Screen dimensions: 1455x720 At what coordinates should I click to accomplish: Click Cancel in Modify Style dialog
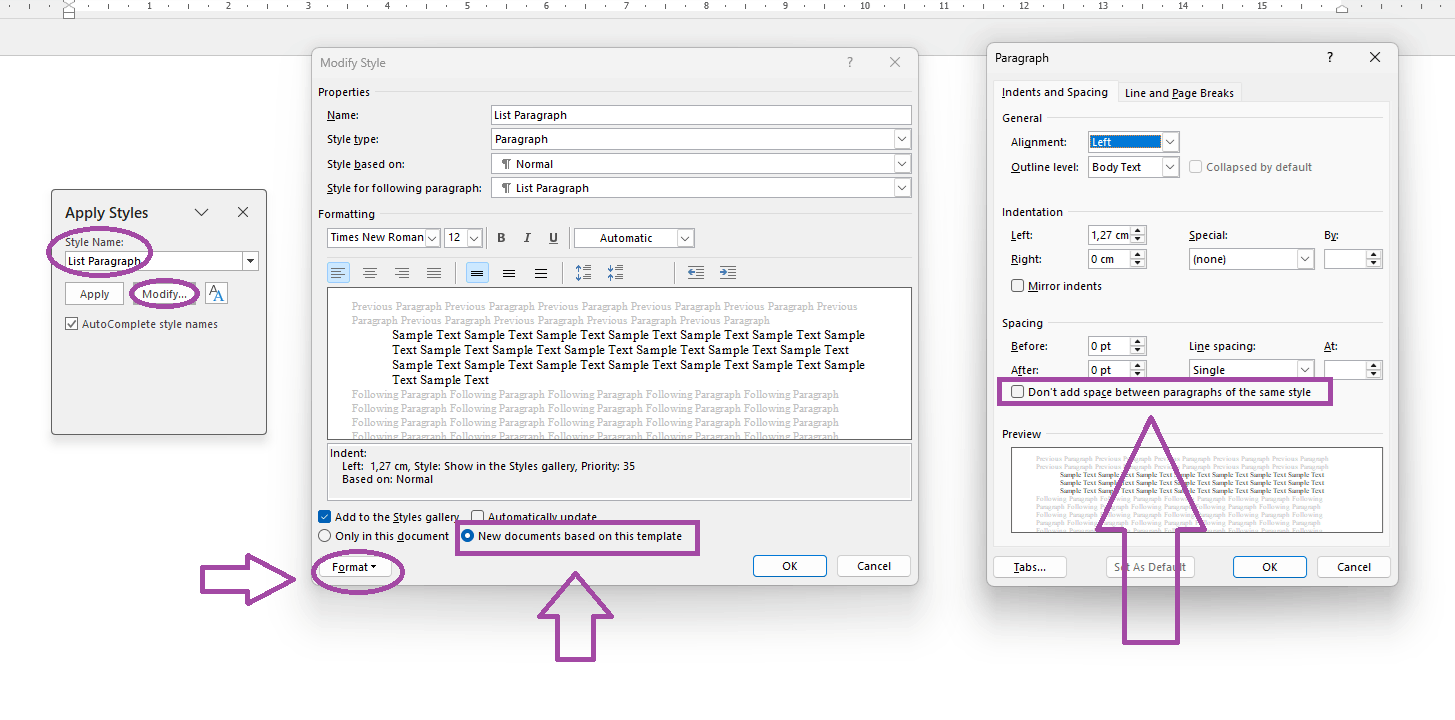[874, 566]
